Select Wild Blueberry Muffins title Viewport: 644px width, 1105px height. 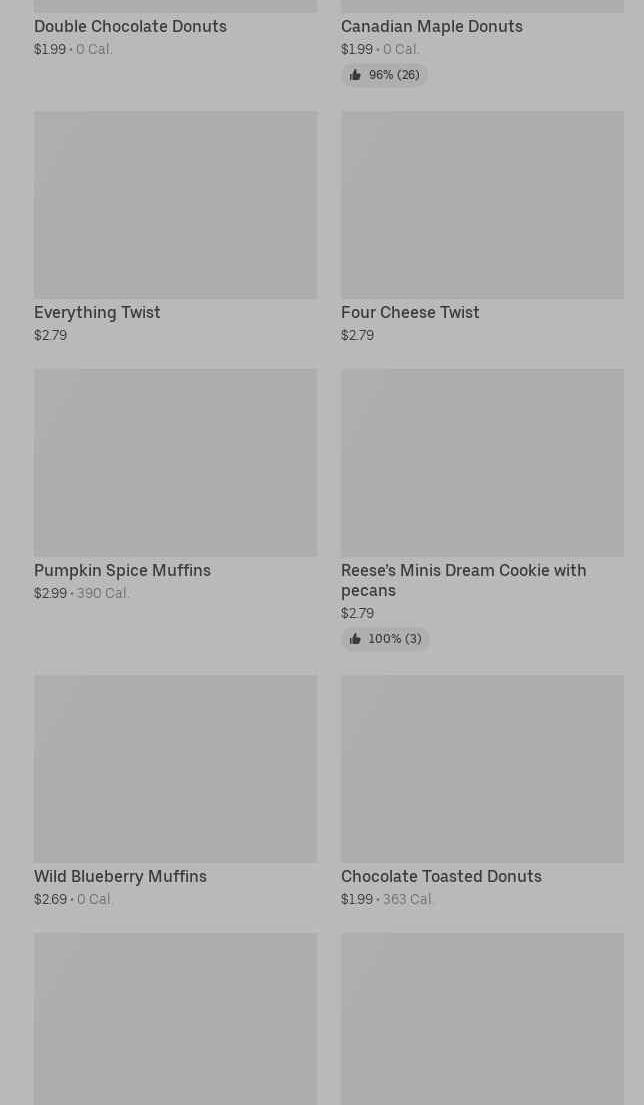120,876
